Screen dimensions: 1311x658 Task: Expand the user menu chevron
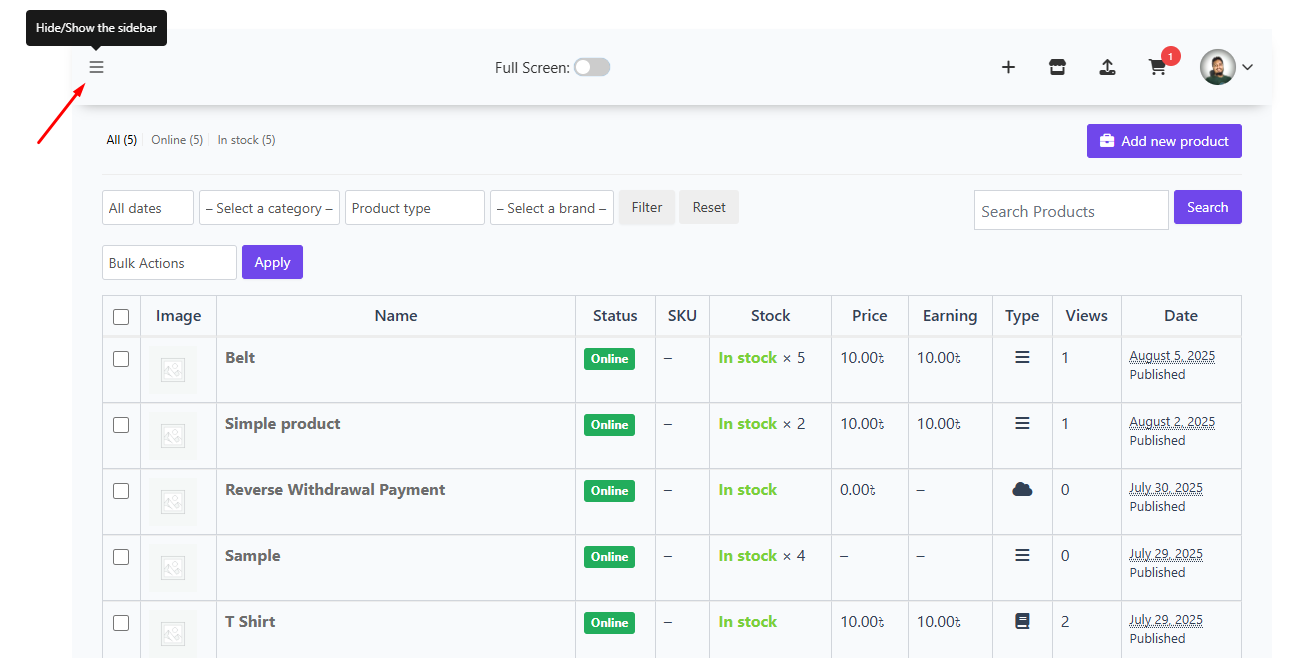[1248, 68]
